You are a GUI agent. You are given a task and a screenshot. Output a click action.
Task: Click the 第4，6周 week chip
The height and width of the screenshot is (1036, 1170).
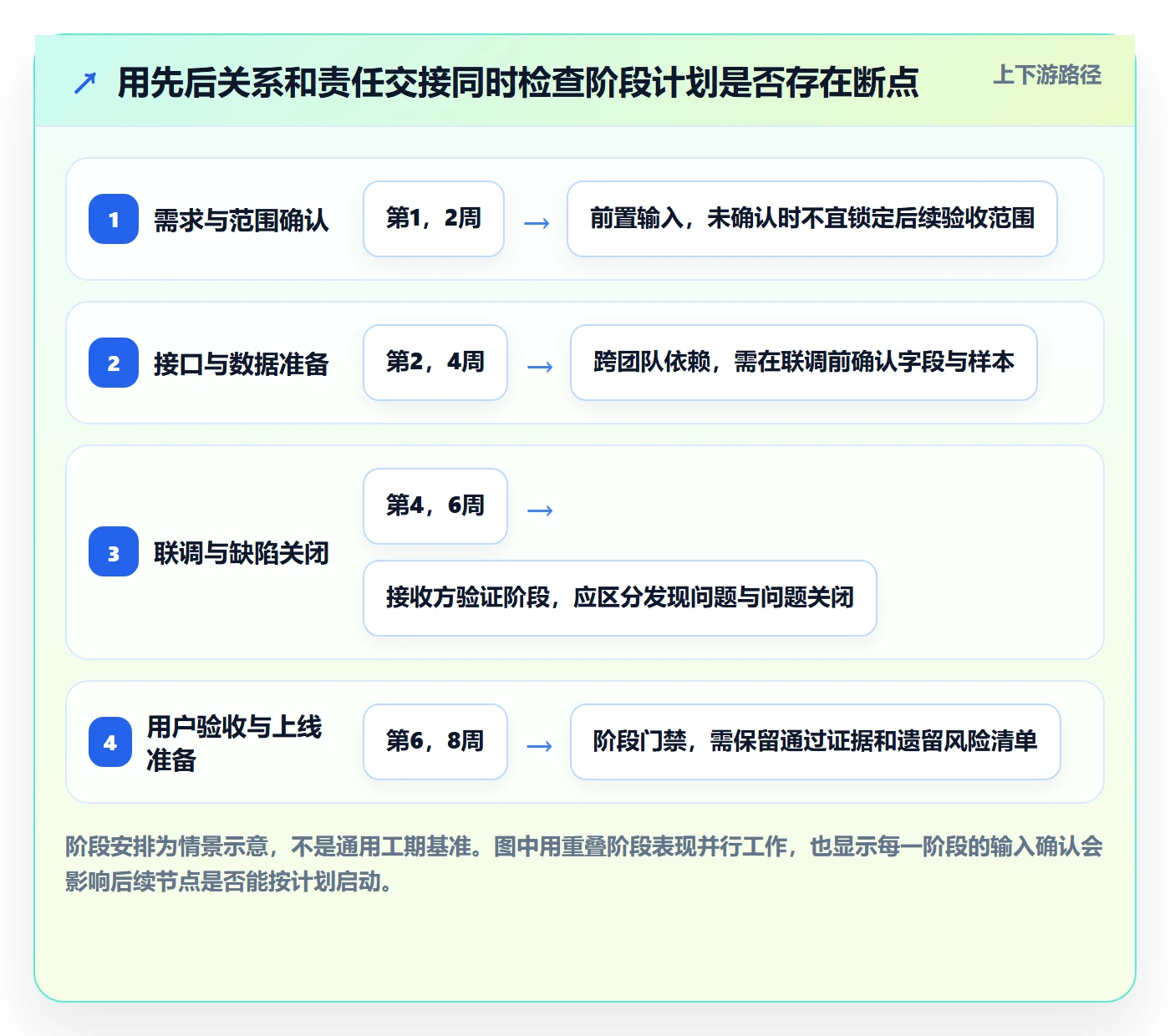click(435, 506)
